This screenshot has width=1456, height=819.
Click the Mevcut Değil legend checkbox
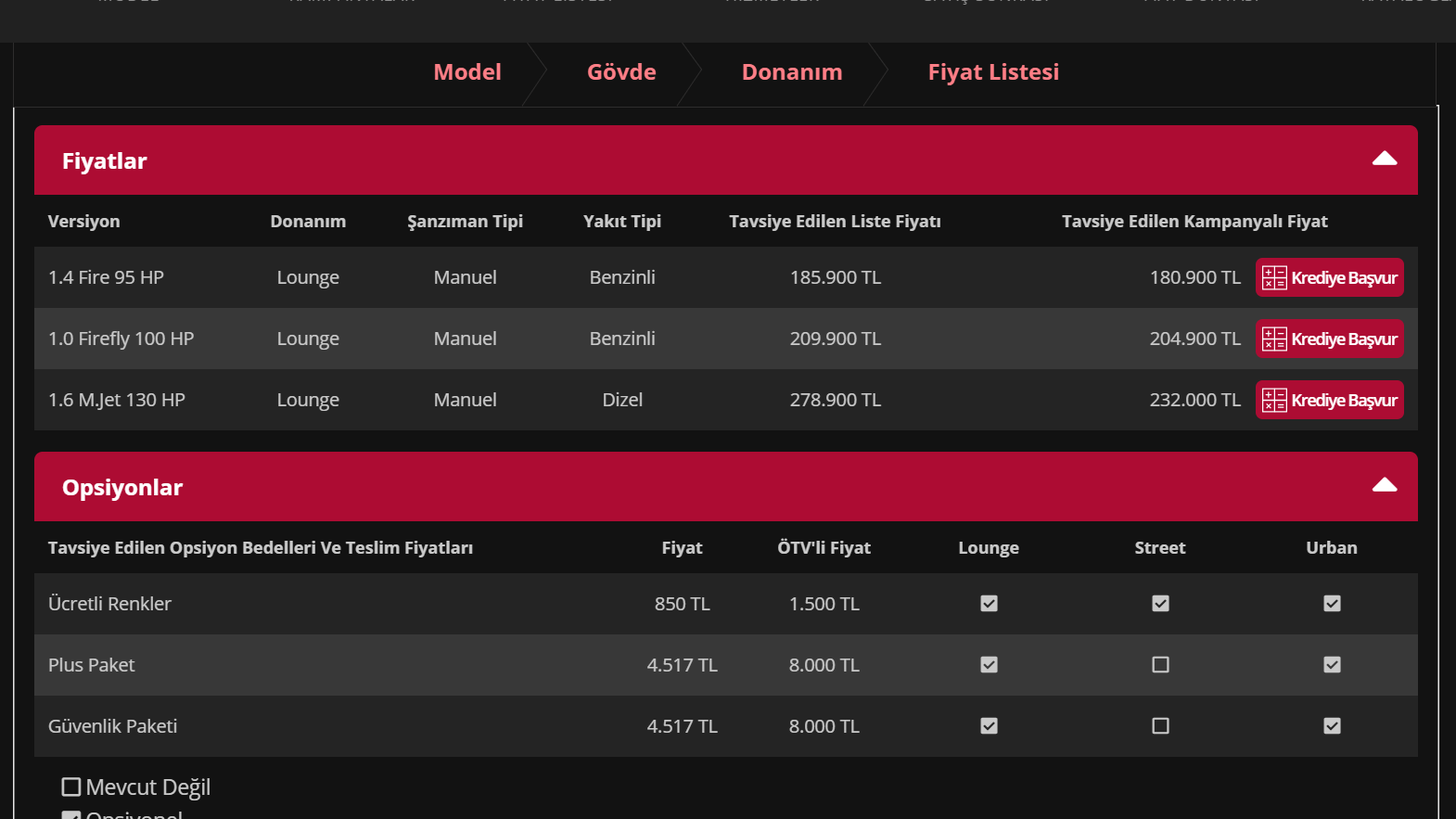71,787
